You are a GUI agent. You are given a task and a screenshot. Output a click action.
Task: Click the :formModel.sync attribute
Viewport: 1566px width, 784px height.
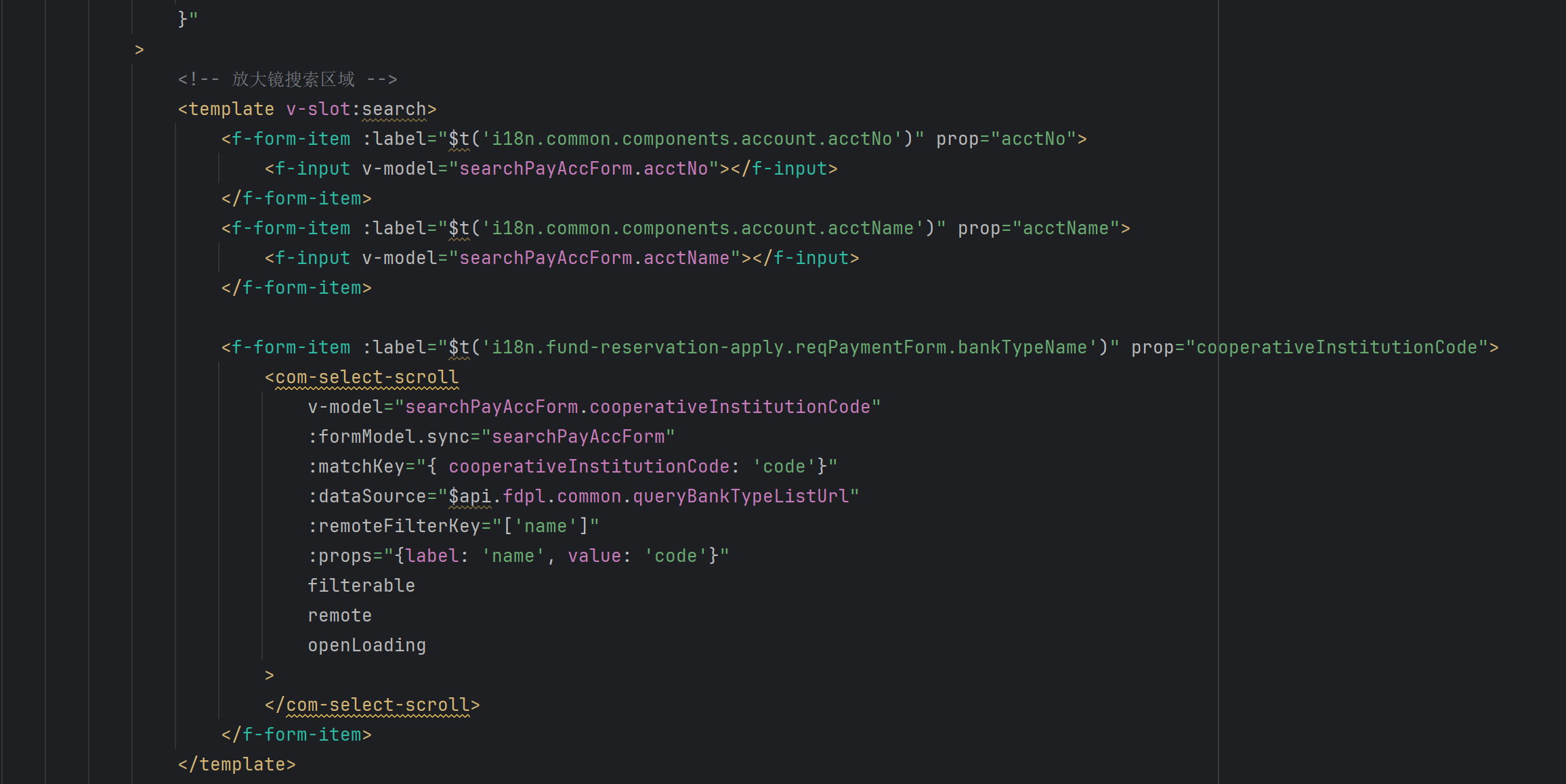[389, 437]
